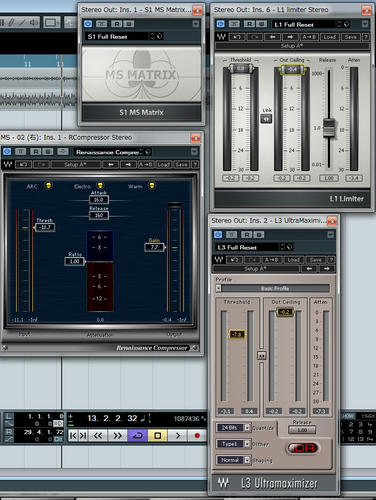Image resolution: width=376 pixels, height=500 pixels.
Task: Click the record button in the transport bar
Action: tap(197, 435)
